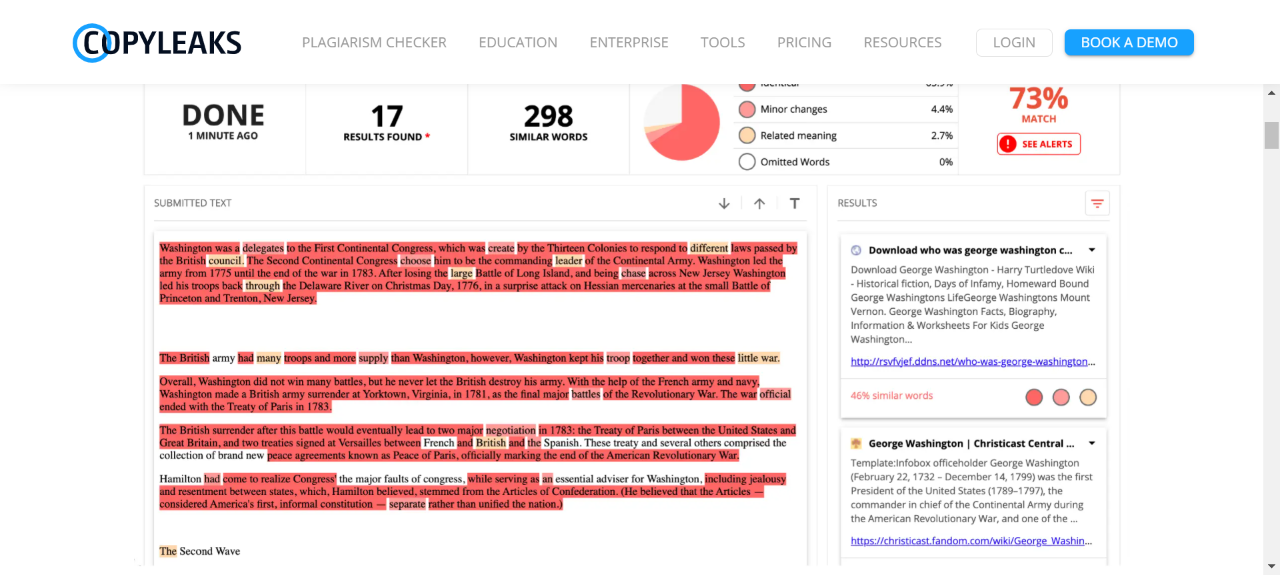
Task: Click the favicon of Christicast result
Action: tap(856, 443)
